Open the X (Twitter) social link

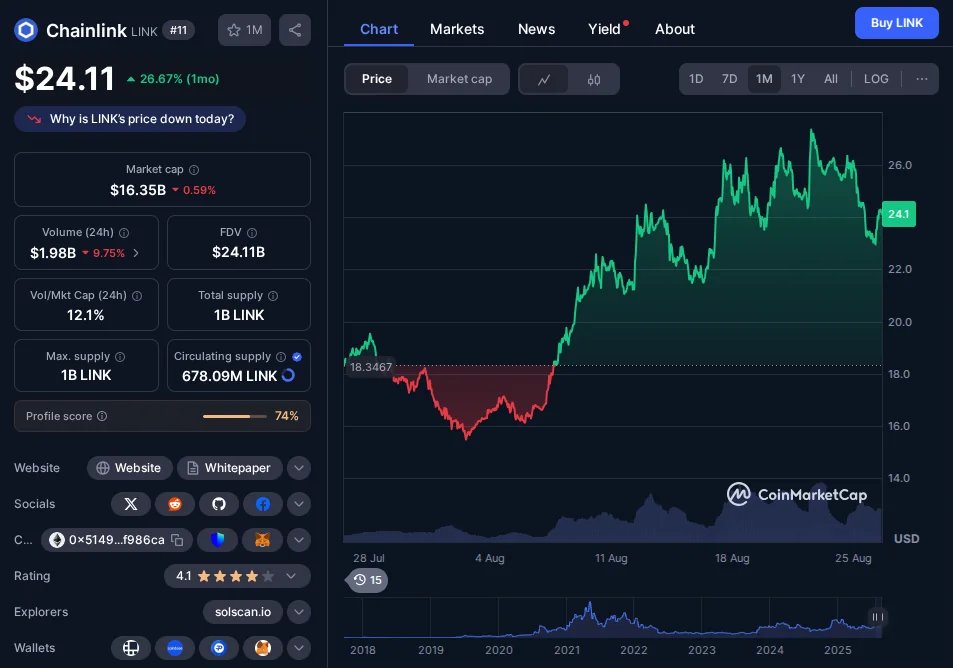click(x=131, y=504)
